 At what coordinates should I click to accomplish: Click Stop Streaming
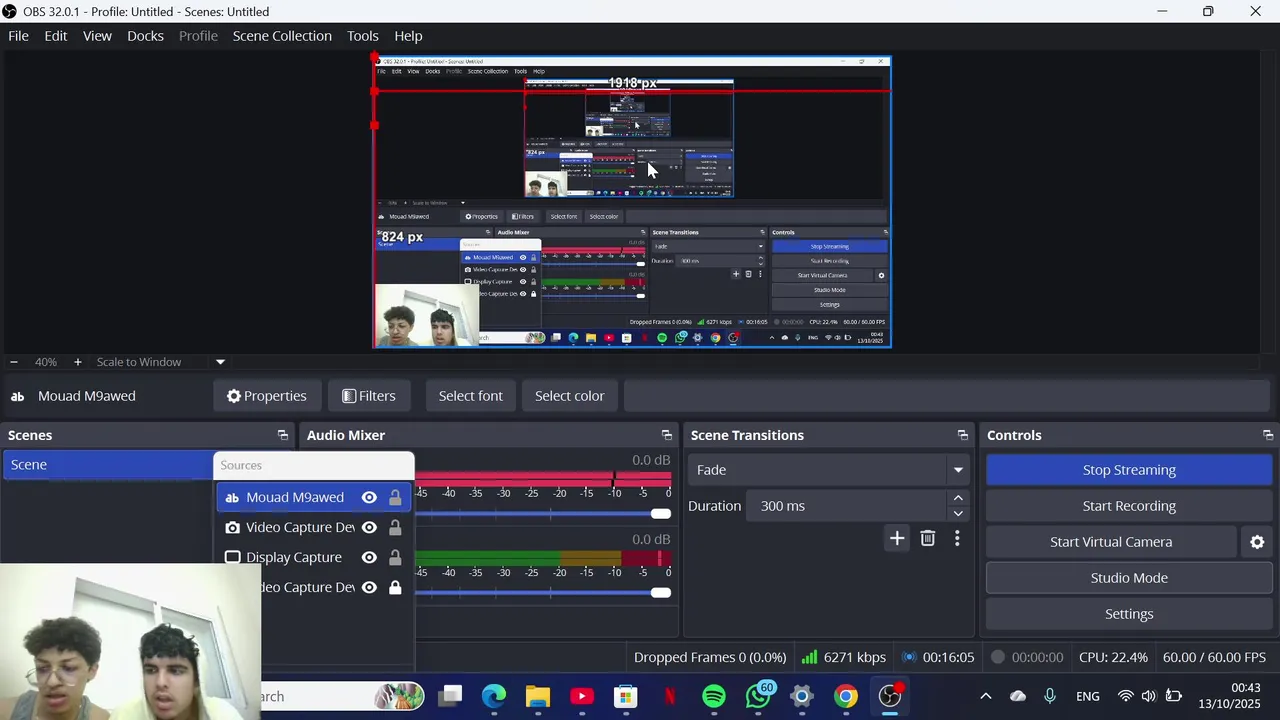tap(1129, 470)
